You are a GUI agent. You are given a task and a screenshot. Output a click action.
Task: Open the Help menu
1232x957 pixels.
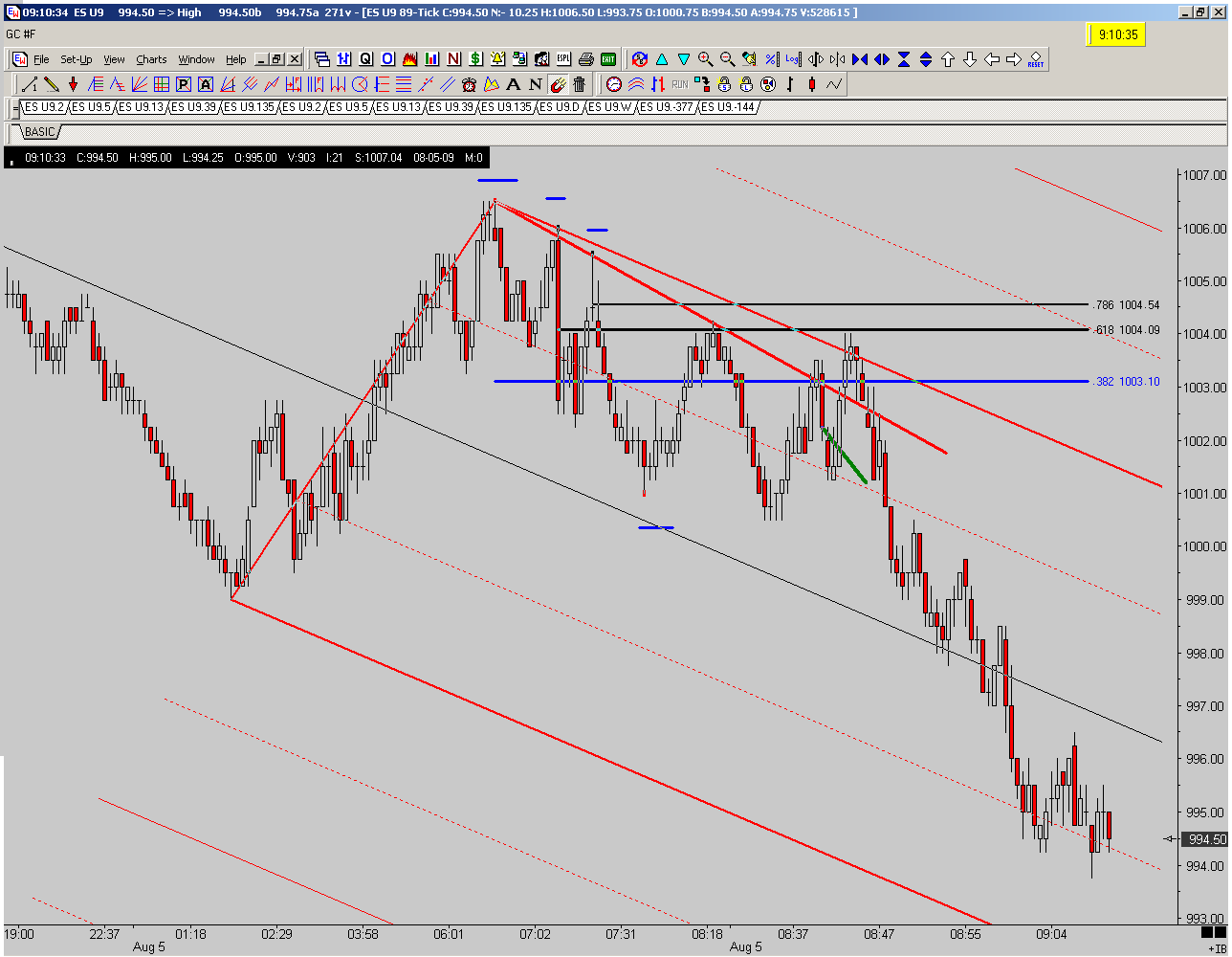coord(235,59)
